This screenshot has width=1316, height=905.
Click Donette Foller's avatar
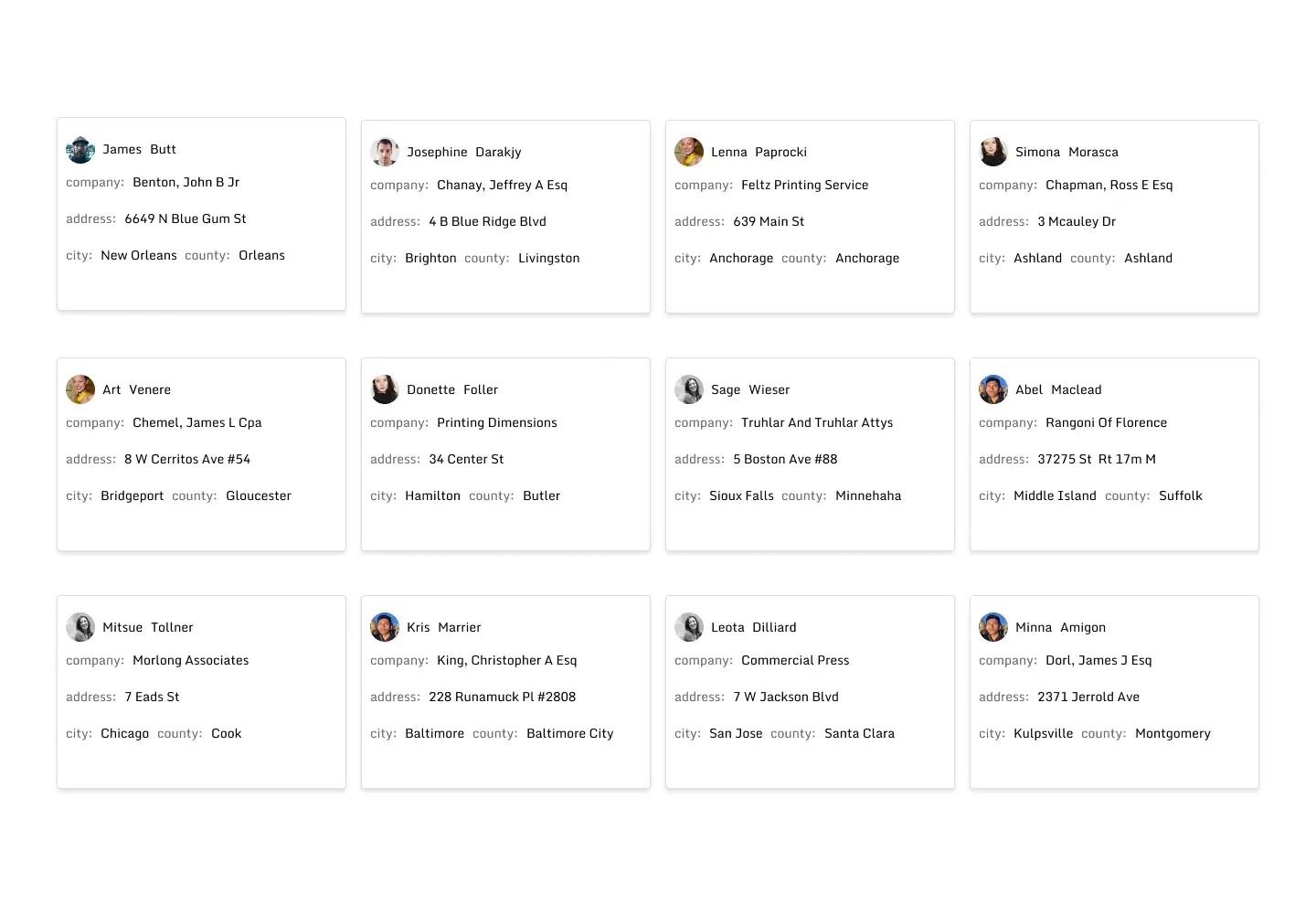click(x=385, y=390)
